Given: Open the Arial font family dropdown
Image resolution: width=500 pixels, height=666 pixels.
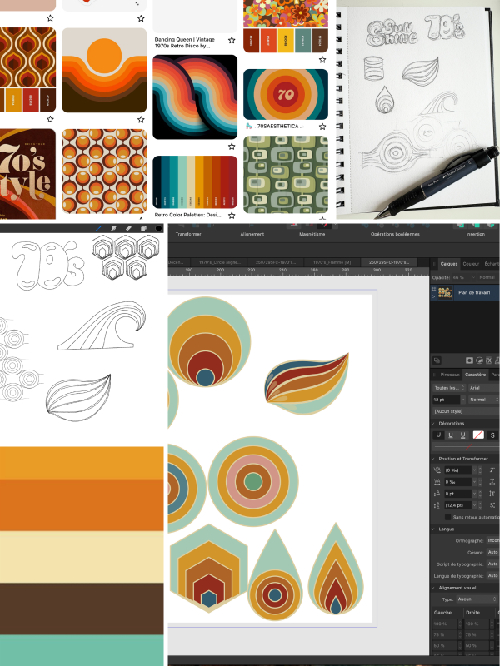Looking at the screenshot, I should (483, 388).
